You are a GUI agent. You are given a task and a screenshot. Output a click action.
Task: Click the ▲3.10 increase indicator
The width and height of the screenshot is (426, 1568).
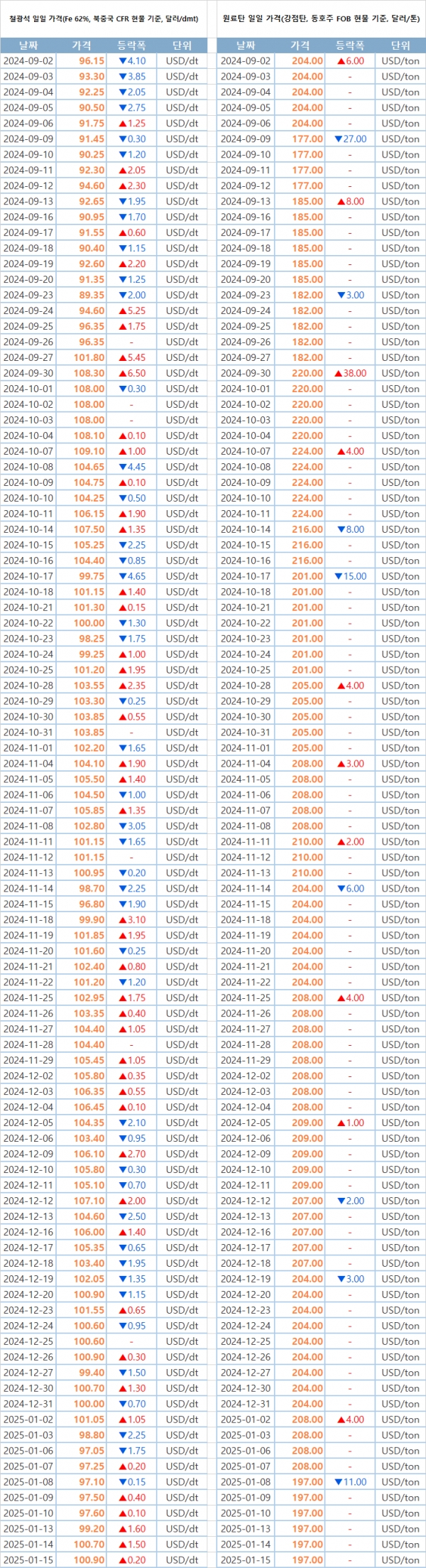131,919
